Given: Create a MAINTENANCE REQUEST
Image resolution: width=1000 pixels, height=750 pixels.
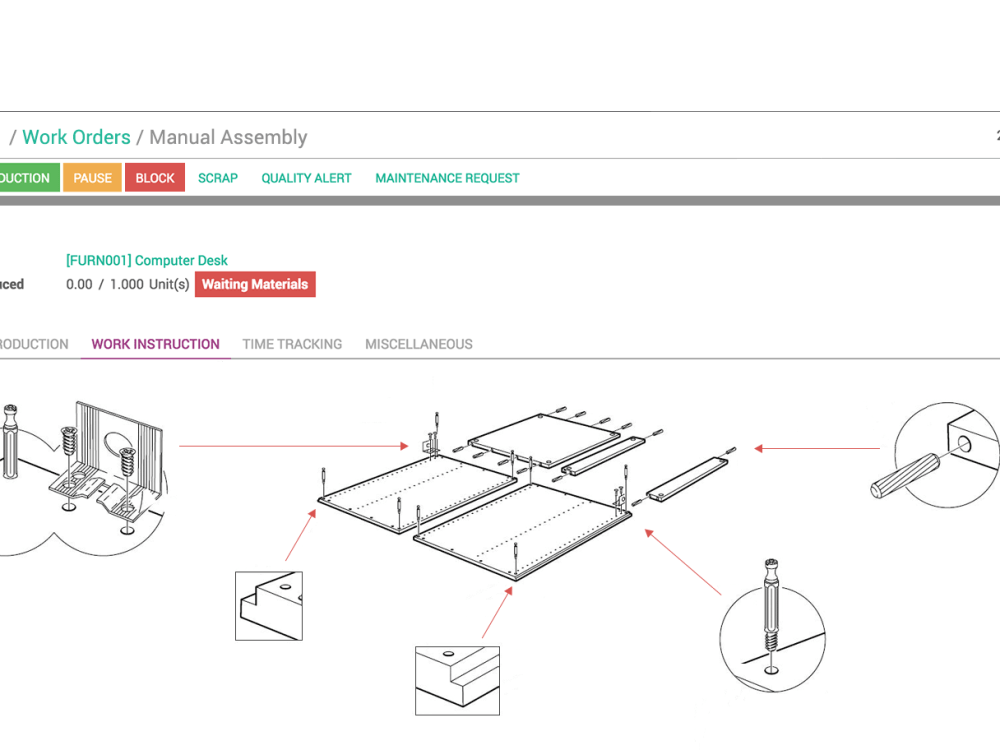Looking at the screenshot, I should tap(447, 178).
